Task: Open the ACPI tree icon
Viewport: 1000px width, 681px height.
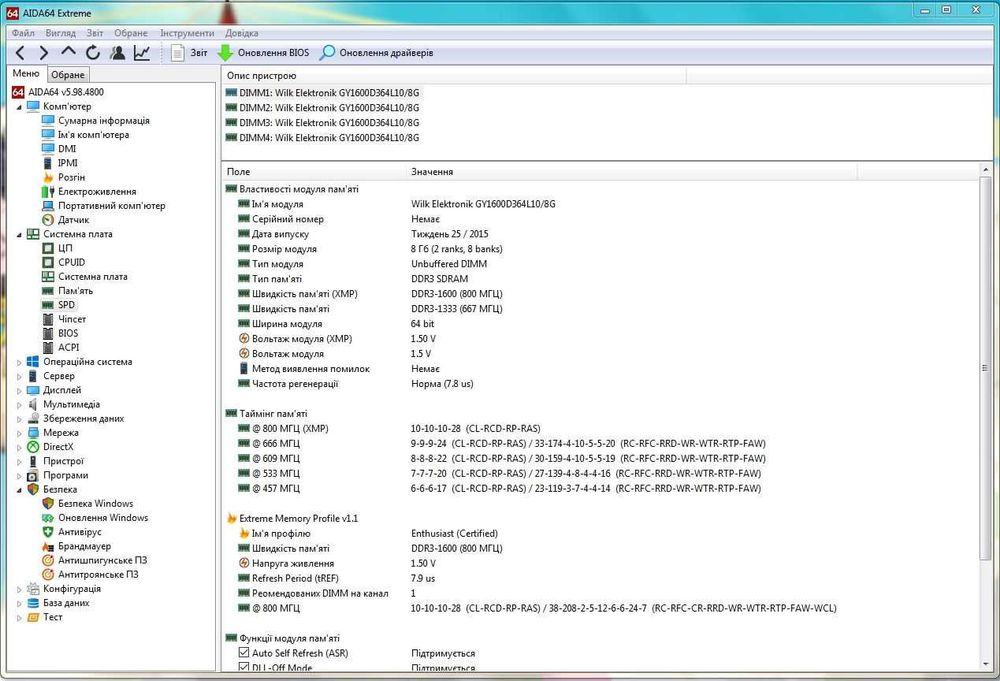Action: [48, 348]
